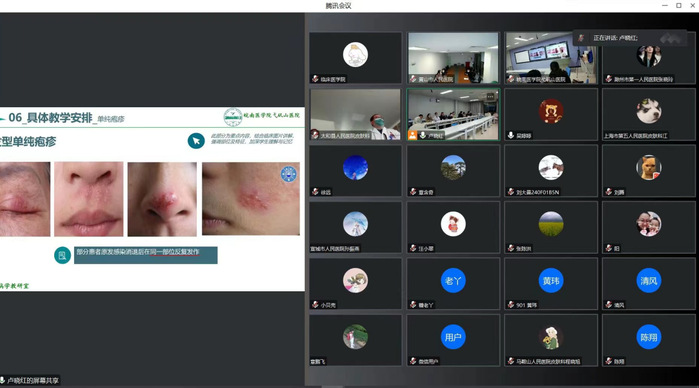Click the blue 用户 avatar circle
This screenshot has width=699, height=388.
(x=453, y=337)
